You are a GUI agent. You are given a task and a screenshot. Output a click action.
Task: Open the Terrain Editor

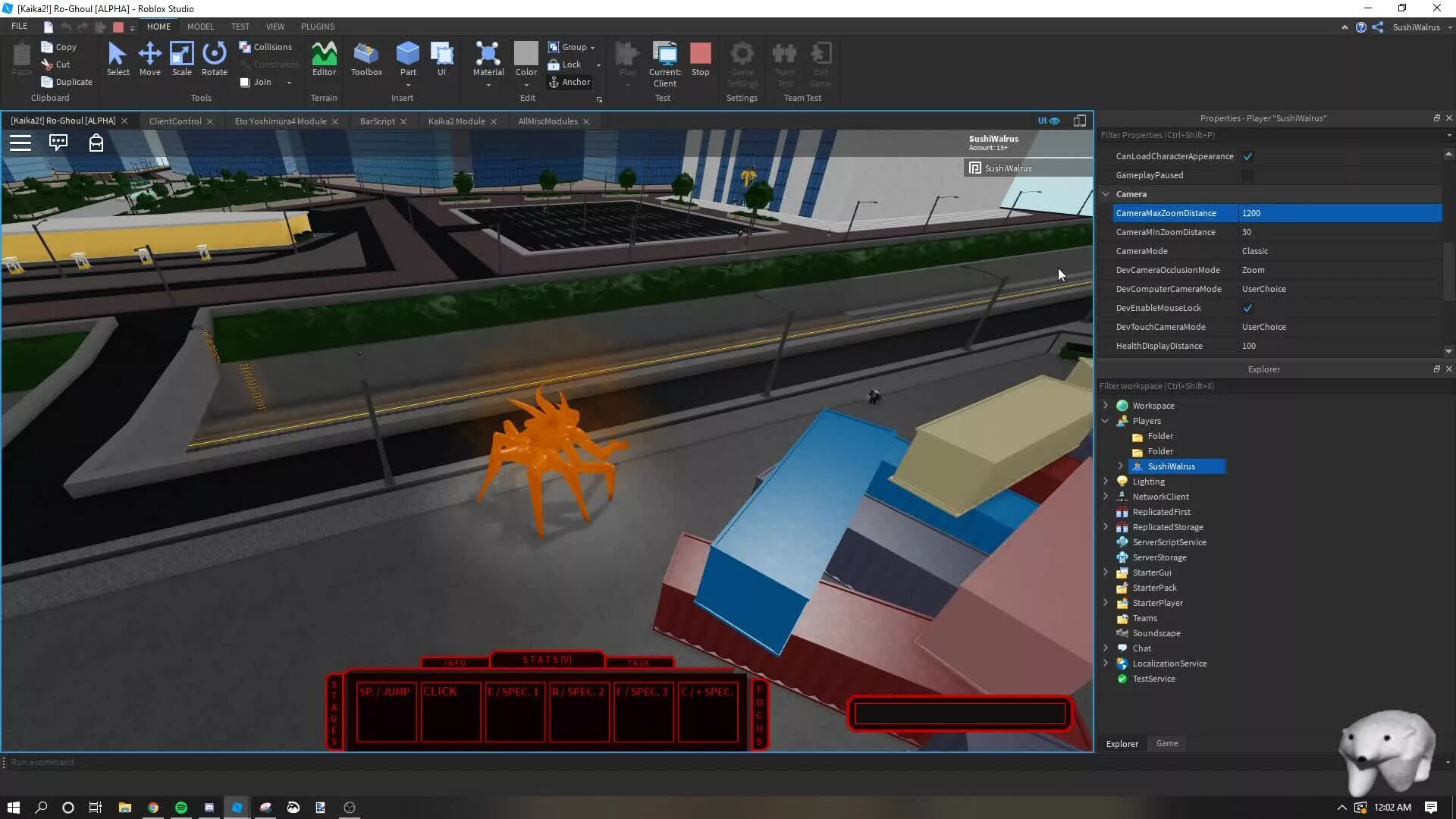324,59
